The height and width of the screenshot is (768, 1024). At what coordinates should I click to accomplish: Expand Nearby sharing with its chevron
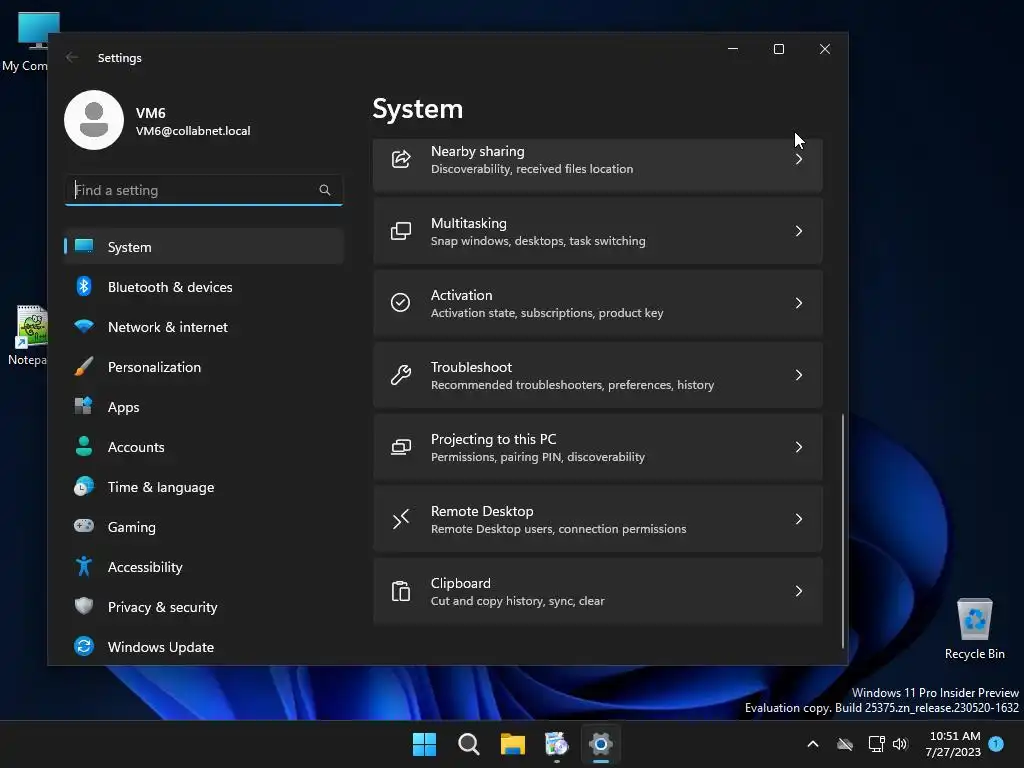click(799, 159)
